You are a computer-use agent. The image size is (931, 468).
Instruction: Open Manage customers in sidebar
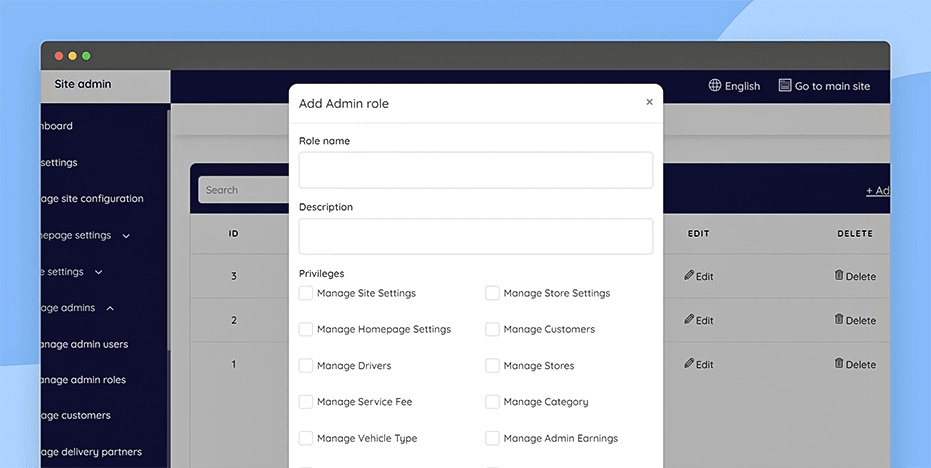coord(75,415)
